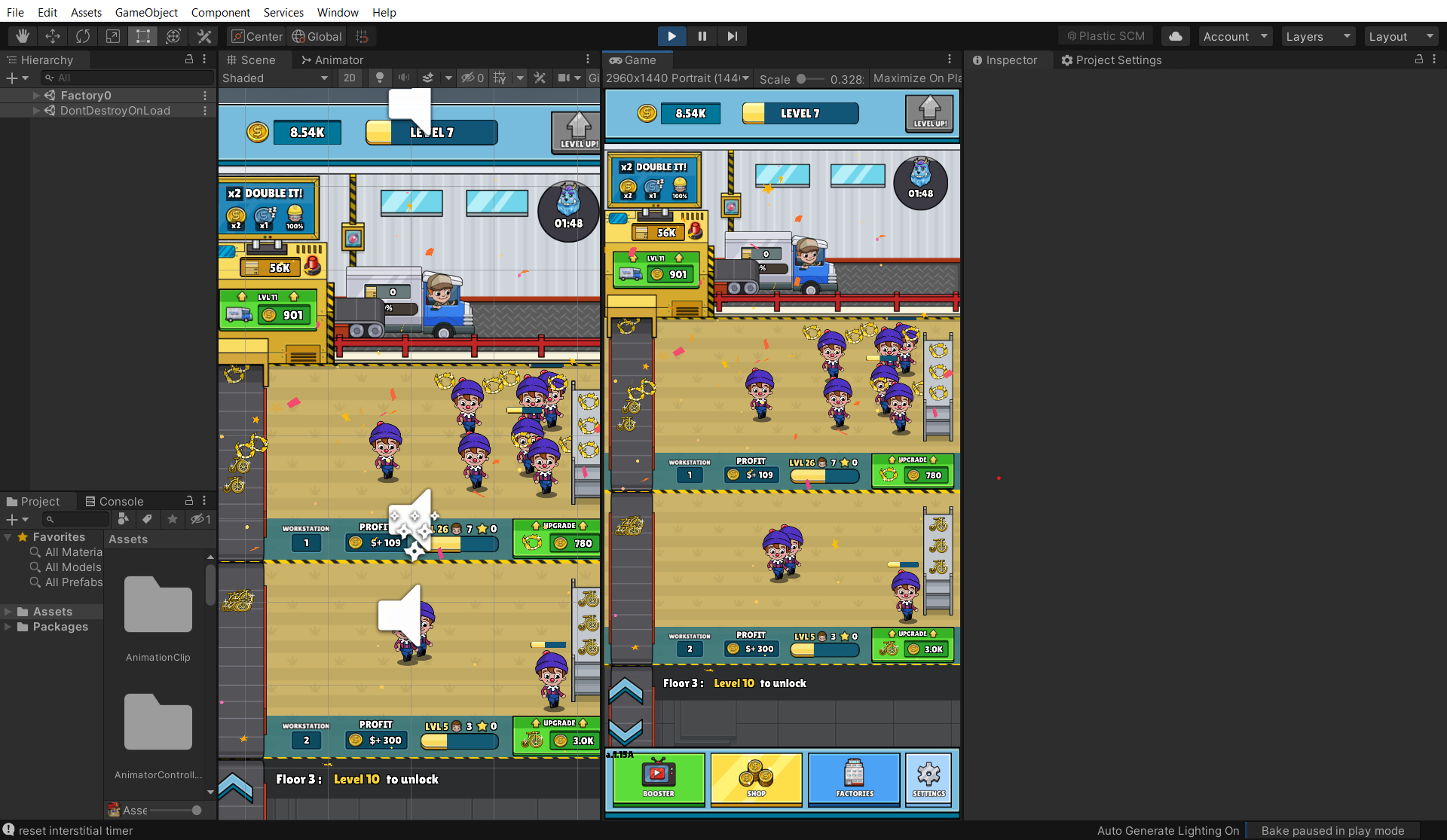The width and height of the screenshot is (1447, 840).
Task: Open the GameObject menu
Action: click(x=146, y=12)
